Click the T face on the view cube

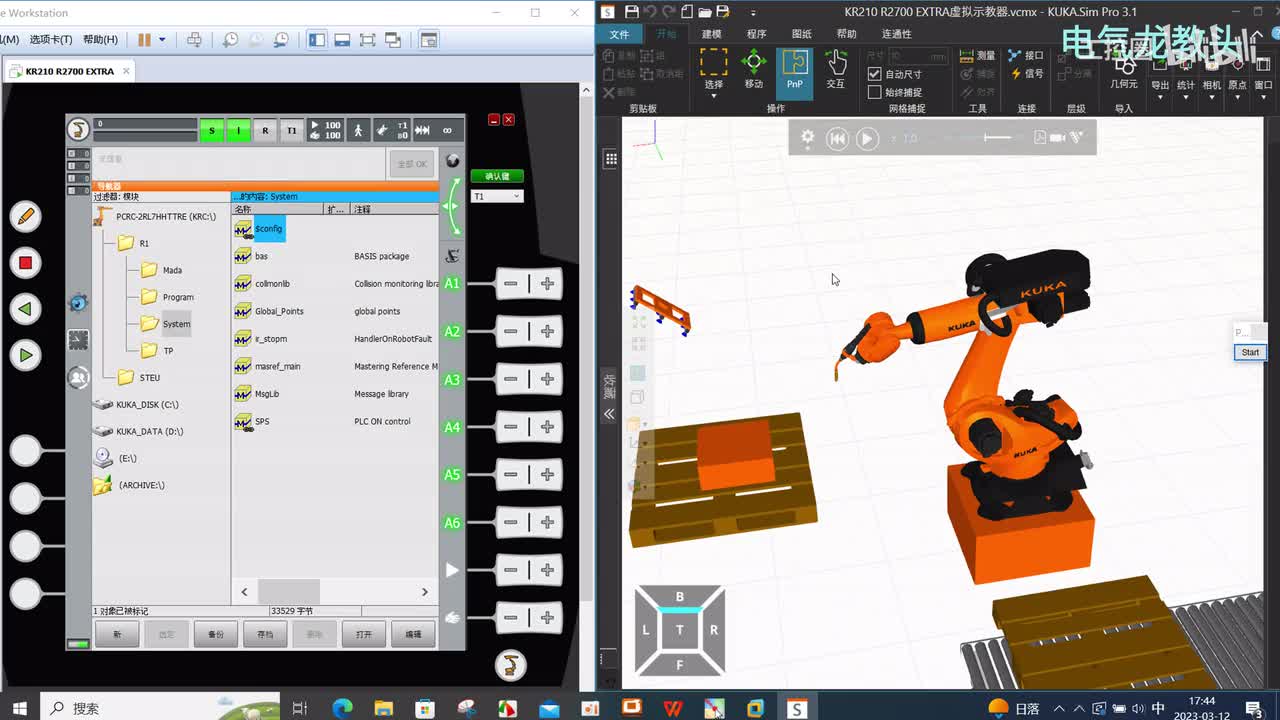click(x=680, y=629)
